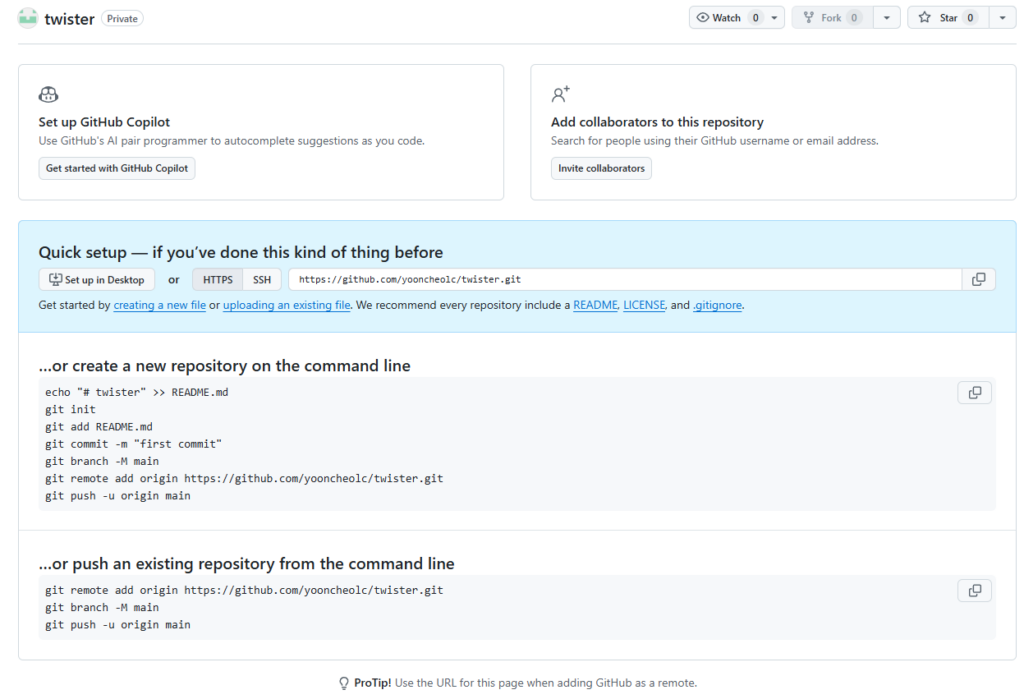Expand the Fork dropdown arrow

coord(886,18)
